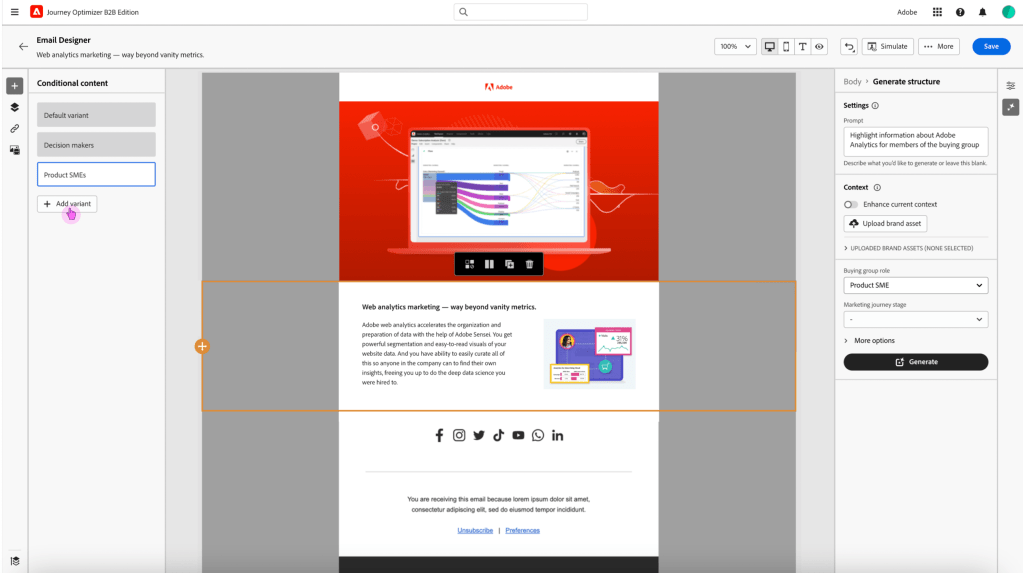Click the LinkedIn social icon
Viewport: 1023px width, 573px height.
(557, 435)
